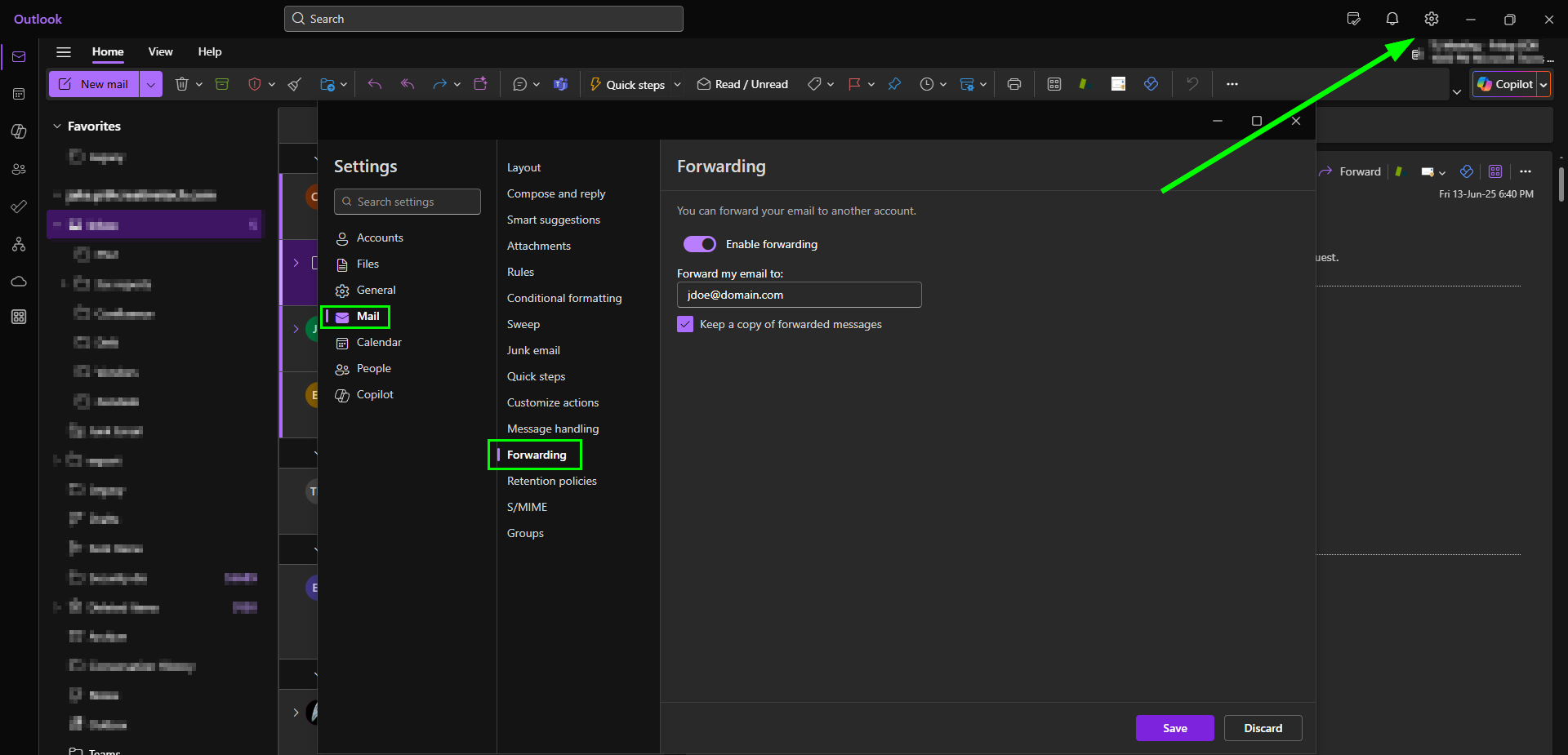Click the Forward my email to field
Viewport: 1568px width, 755px height.
point(799,295)
